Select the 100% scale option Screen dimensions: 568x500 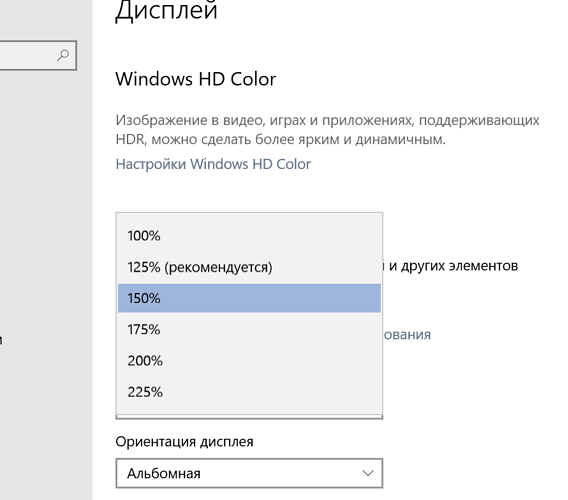click(249, 236)
